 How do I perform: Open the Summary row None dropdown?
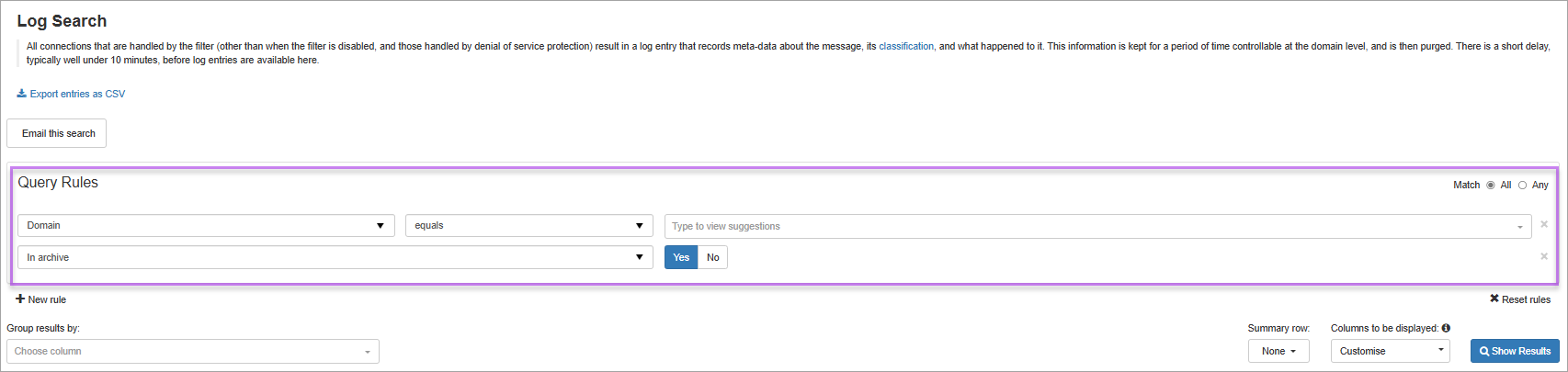(x=1278, y=352)
